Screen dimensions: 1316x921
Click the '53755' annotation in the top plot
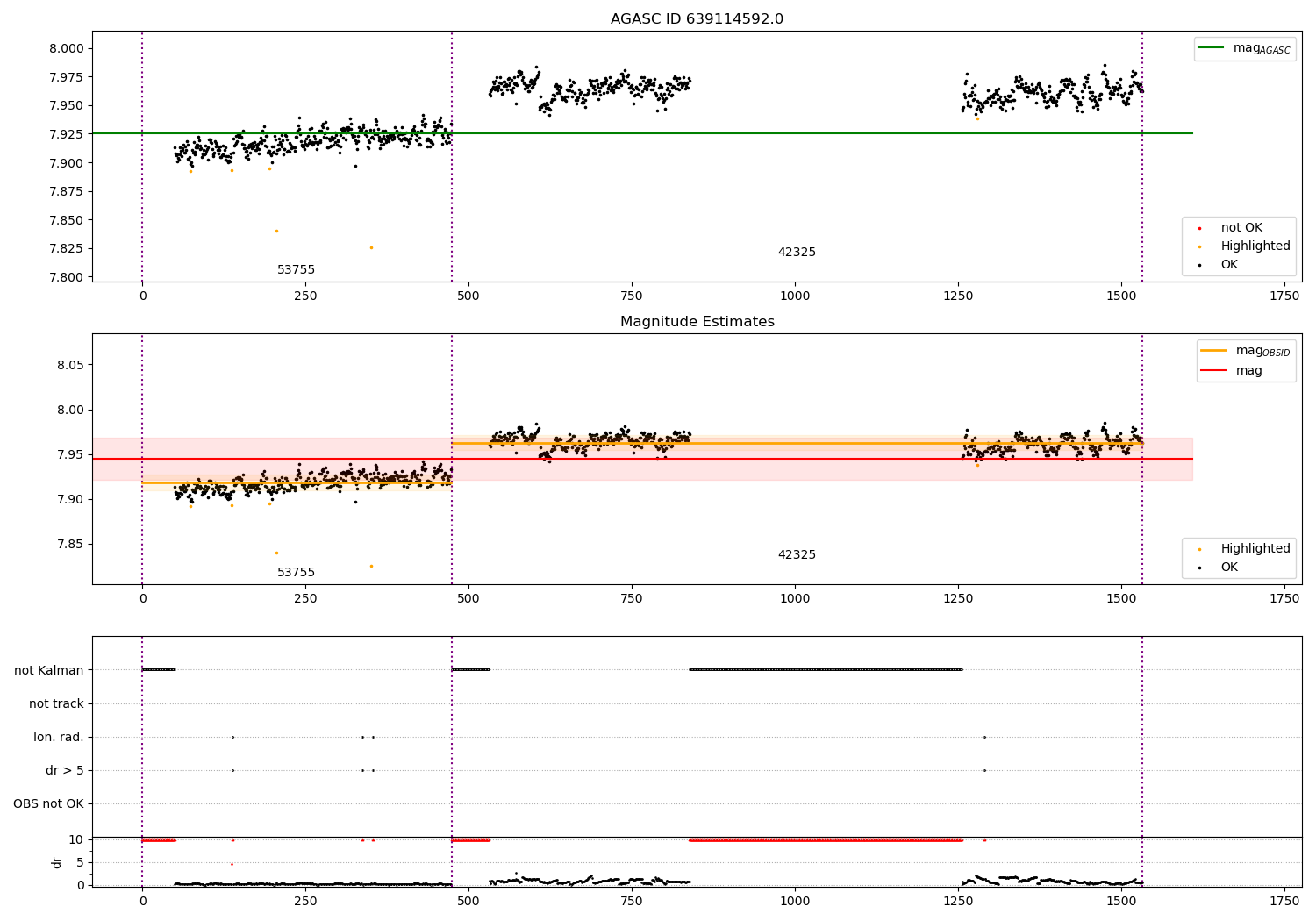coord(296,270)
